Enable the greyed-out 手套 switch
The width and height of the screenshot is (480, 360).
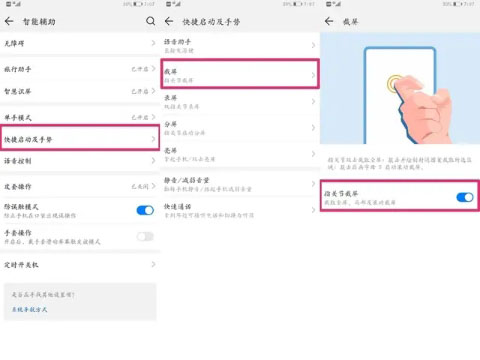(145, 236)
